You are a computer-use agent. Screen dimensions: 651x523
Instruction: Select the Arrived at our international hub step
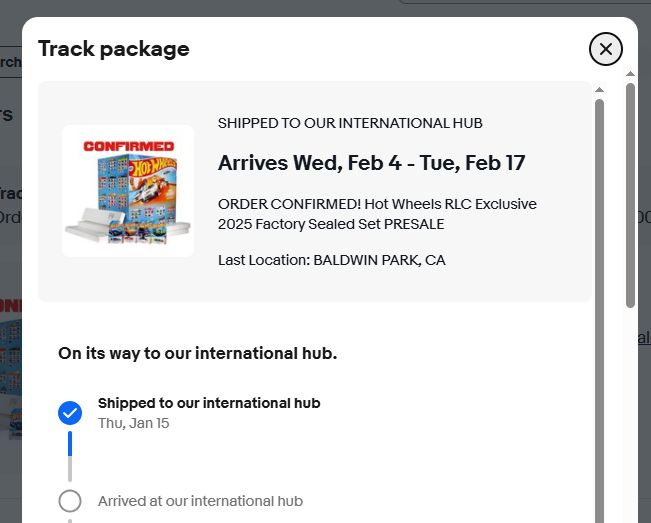[200, 501]
